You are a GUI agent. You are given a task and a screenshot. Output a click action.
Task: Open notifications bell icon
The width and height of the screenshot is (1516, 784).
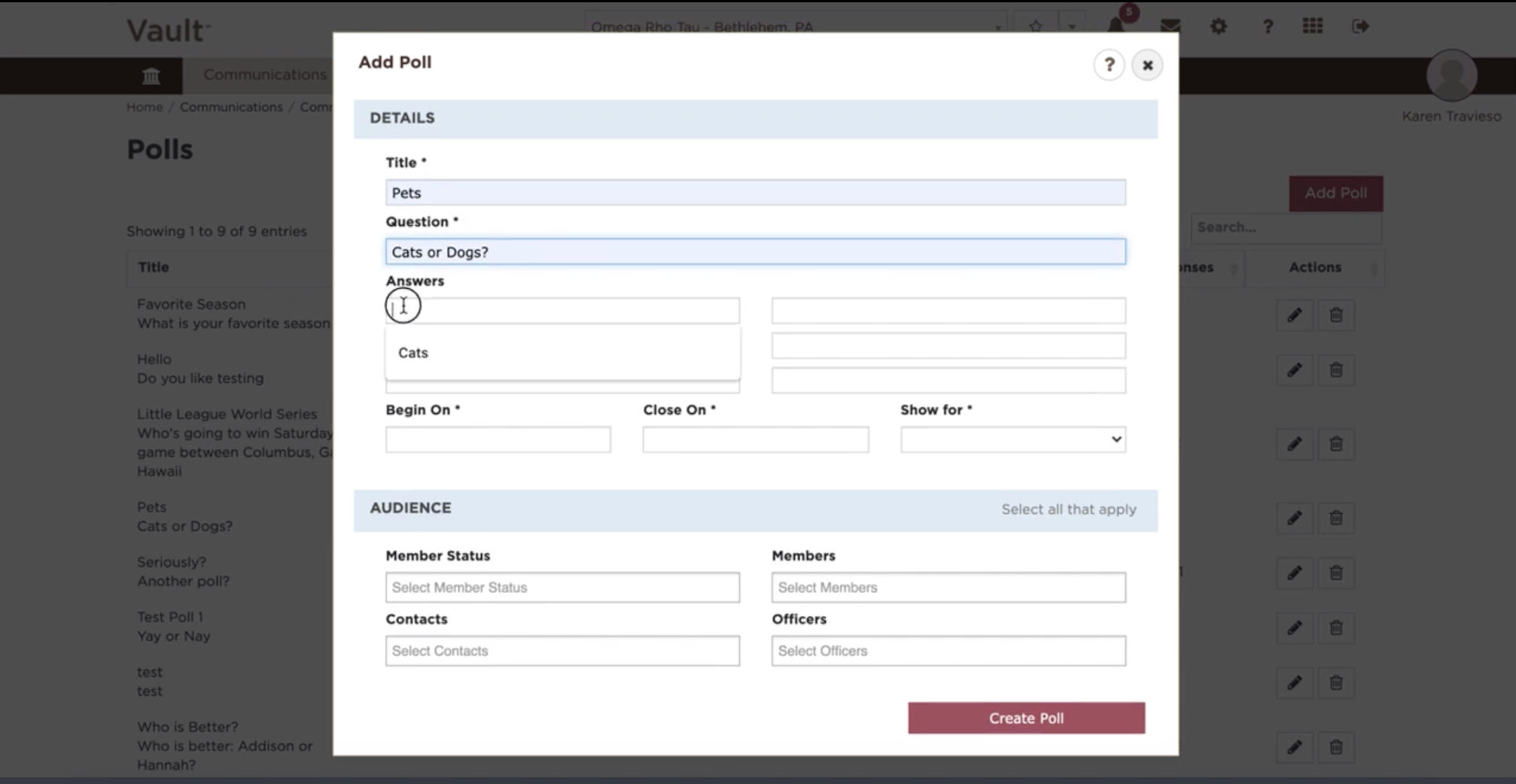(1116, 26)
